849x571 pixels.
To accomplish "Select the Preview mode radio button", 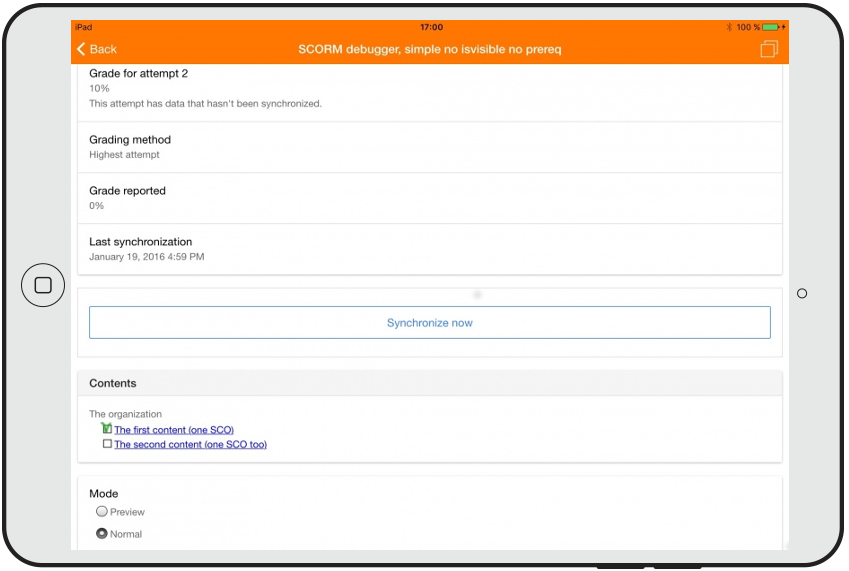I will point(102,512).
